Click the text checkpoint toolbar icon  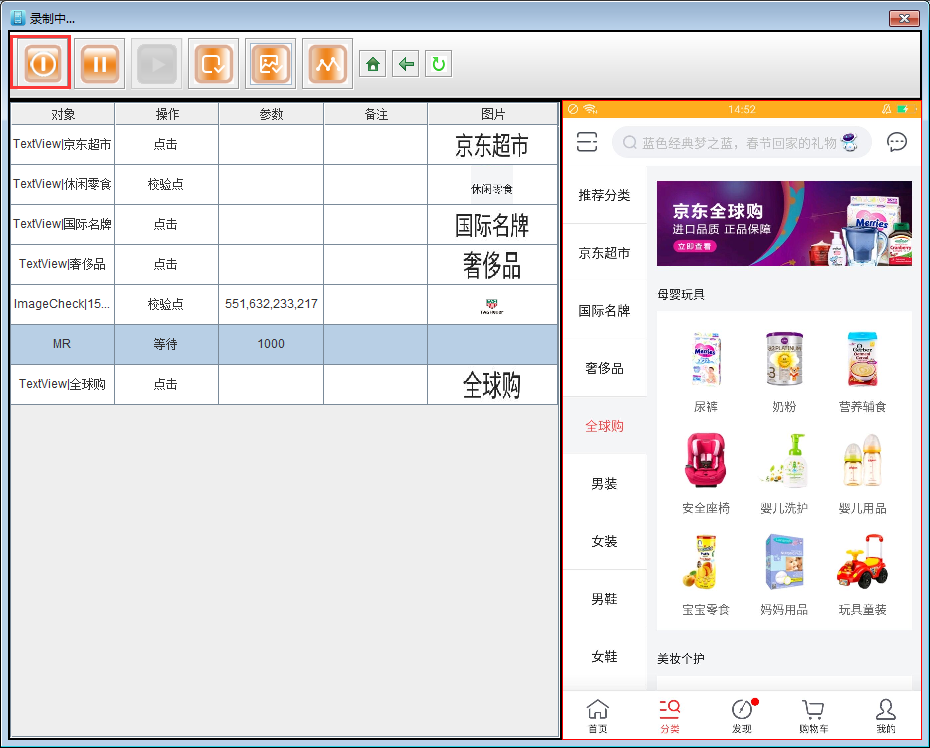pyautogui.click(x=213, y=64)
